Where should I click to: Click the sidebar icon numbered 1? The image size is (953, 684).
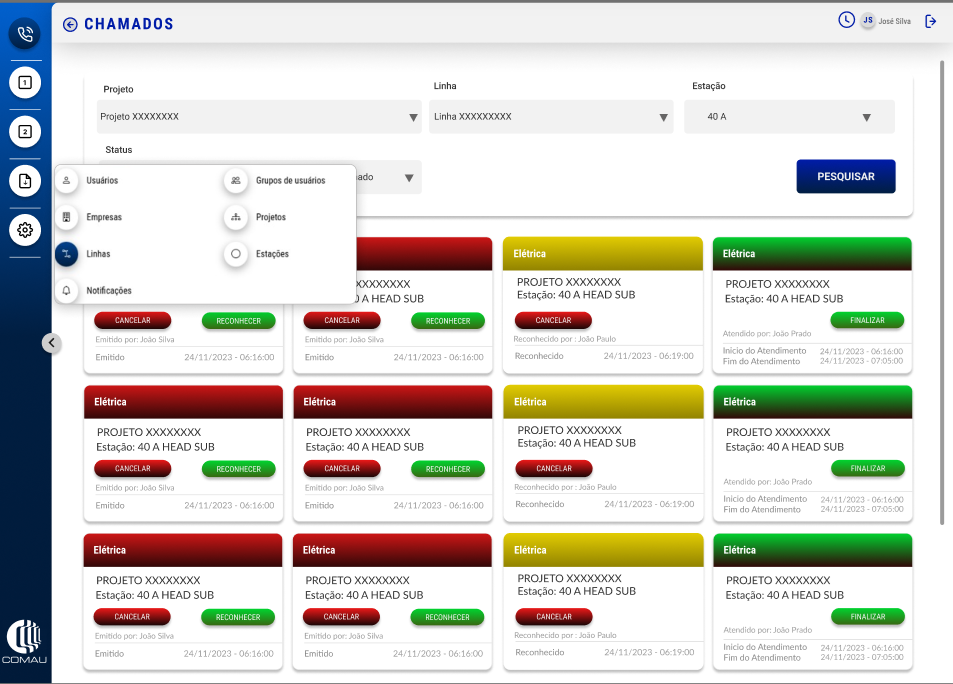click(x=25, y=83)
